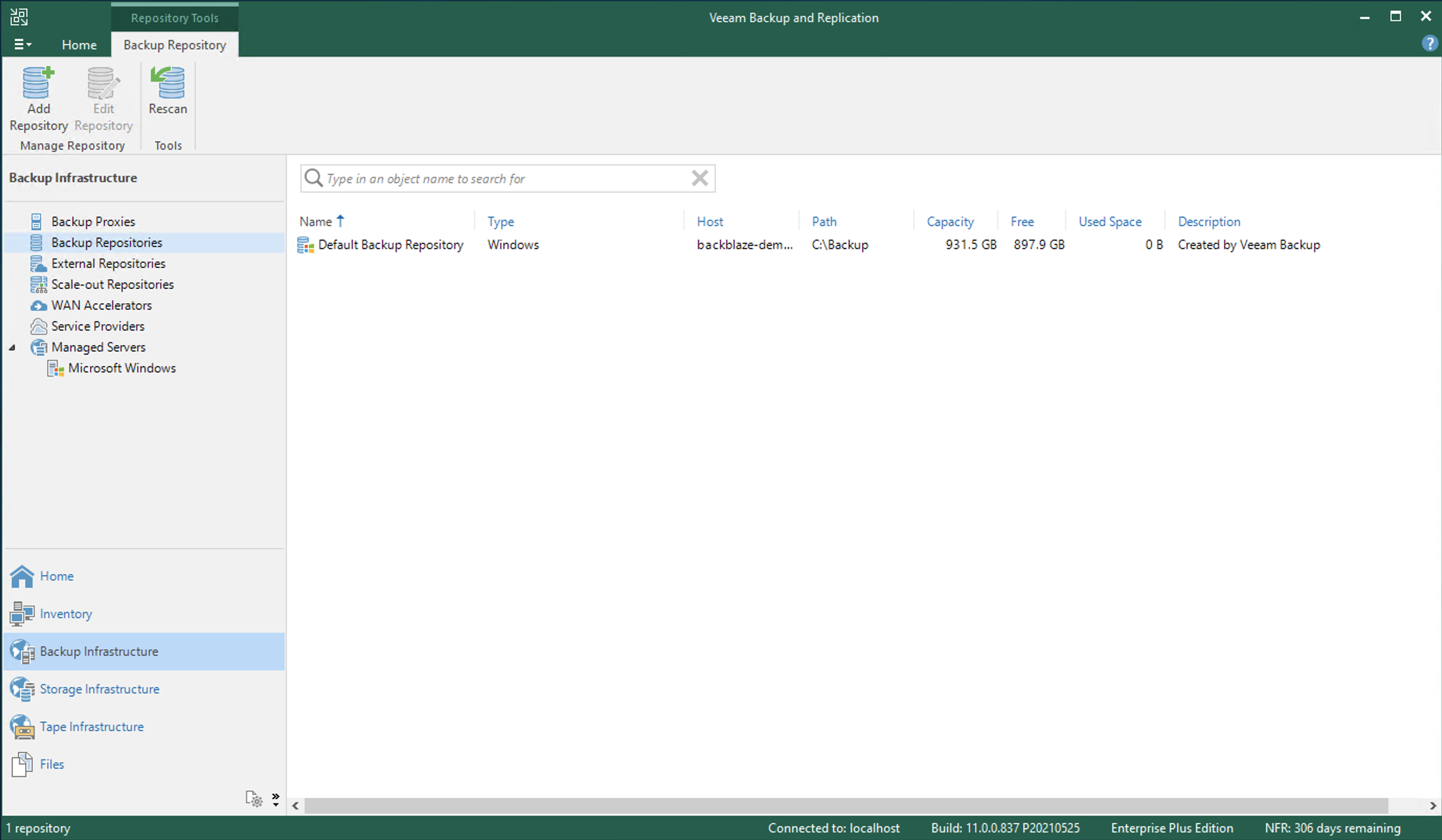1442x840 pixels.
Task: Click the search magnifier icon
Action: (x=313, y=178)
